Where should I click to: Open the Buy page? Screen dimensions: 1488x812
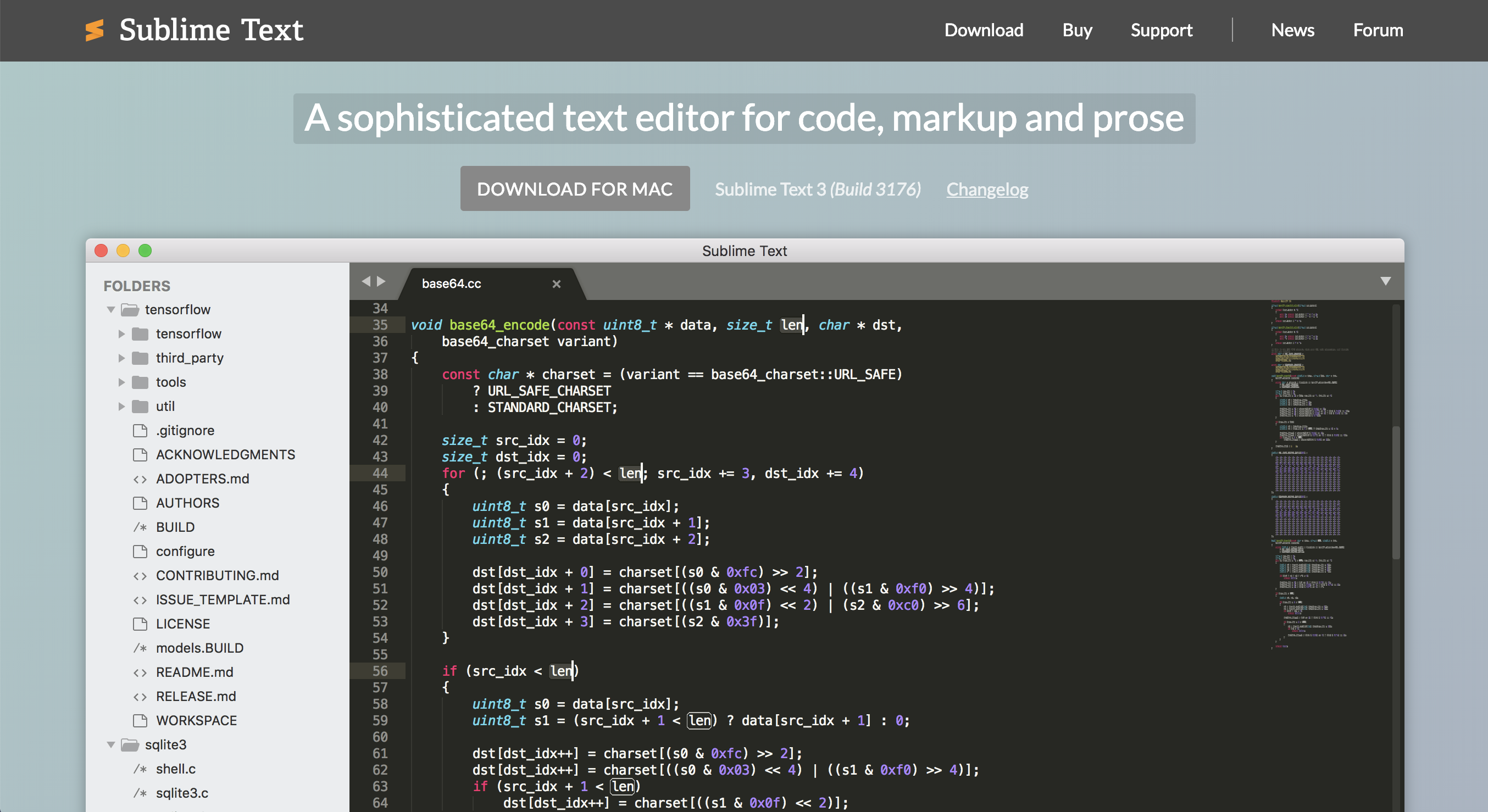coord(1078,30)
